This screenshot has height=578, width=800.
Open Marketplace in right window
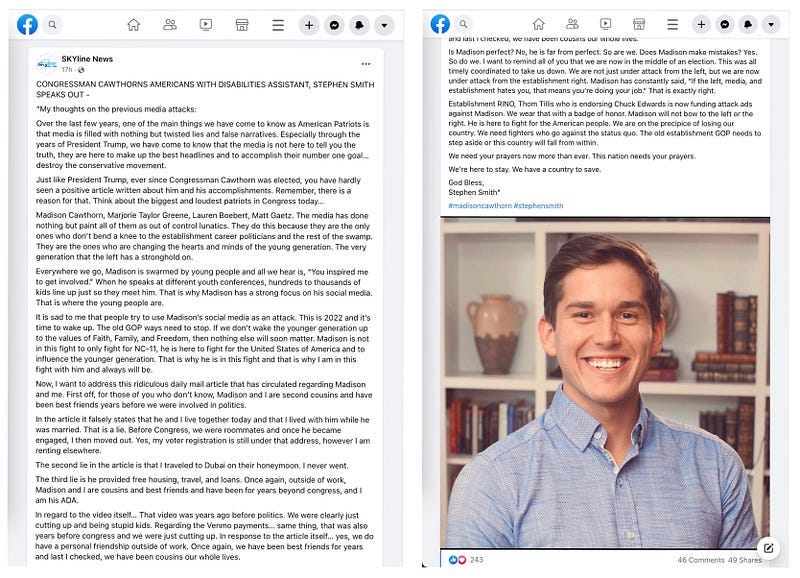[x=639, y=24]
